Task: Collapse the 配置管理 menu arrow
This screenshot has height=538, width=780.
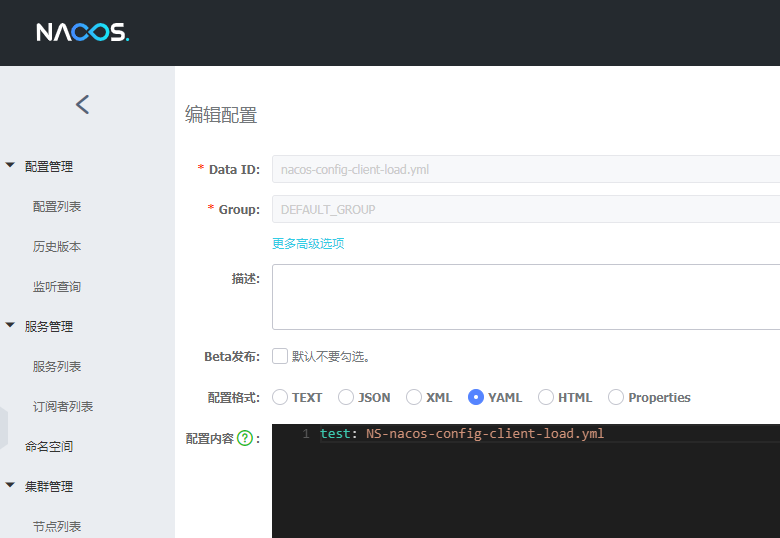Action: [10, 165]
